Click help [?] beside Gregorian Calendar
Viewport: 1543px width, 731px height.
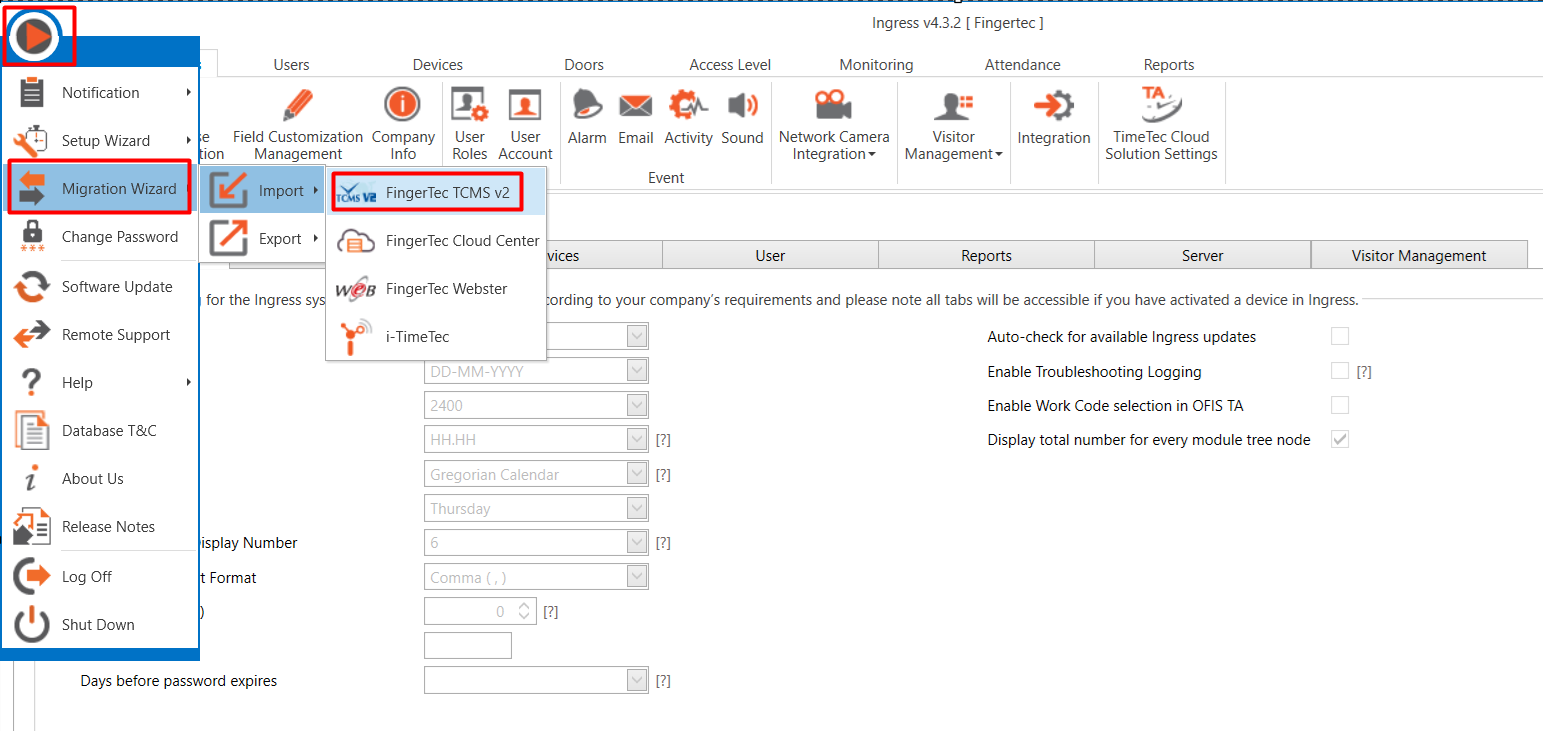(x=663, y=475)
